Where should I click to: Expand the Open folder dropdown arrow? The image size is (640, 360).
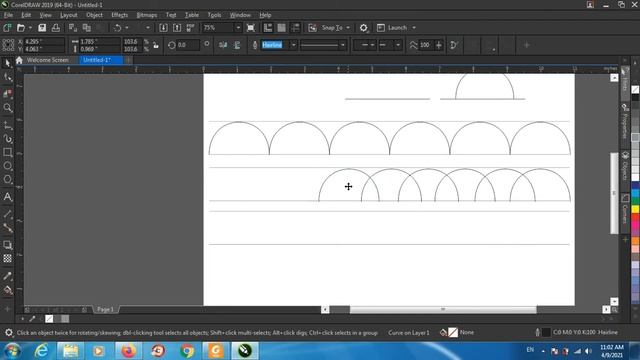[x=30, y=28]
